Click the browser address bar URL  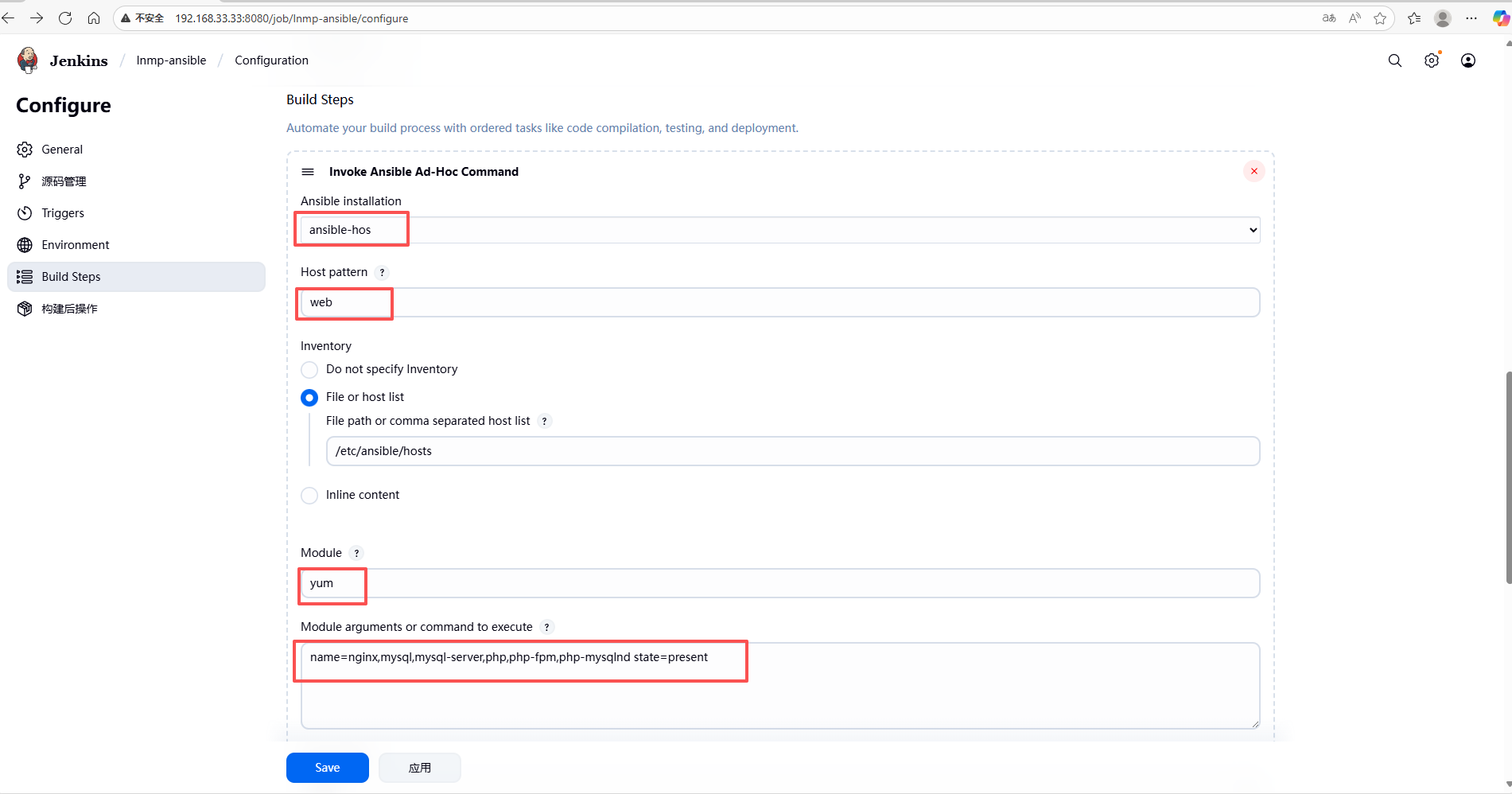[292, 18]
